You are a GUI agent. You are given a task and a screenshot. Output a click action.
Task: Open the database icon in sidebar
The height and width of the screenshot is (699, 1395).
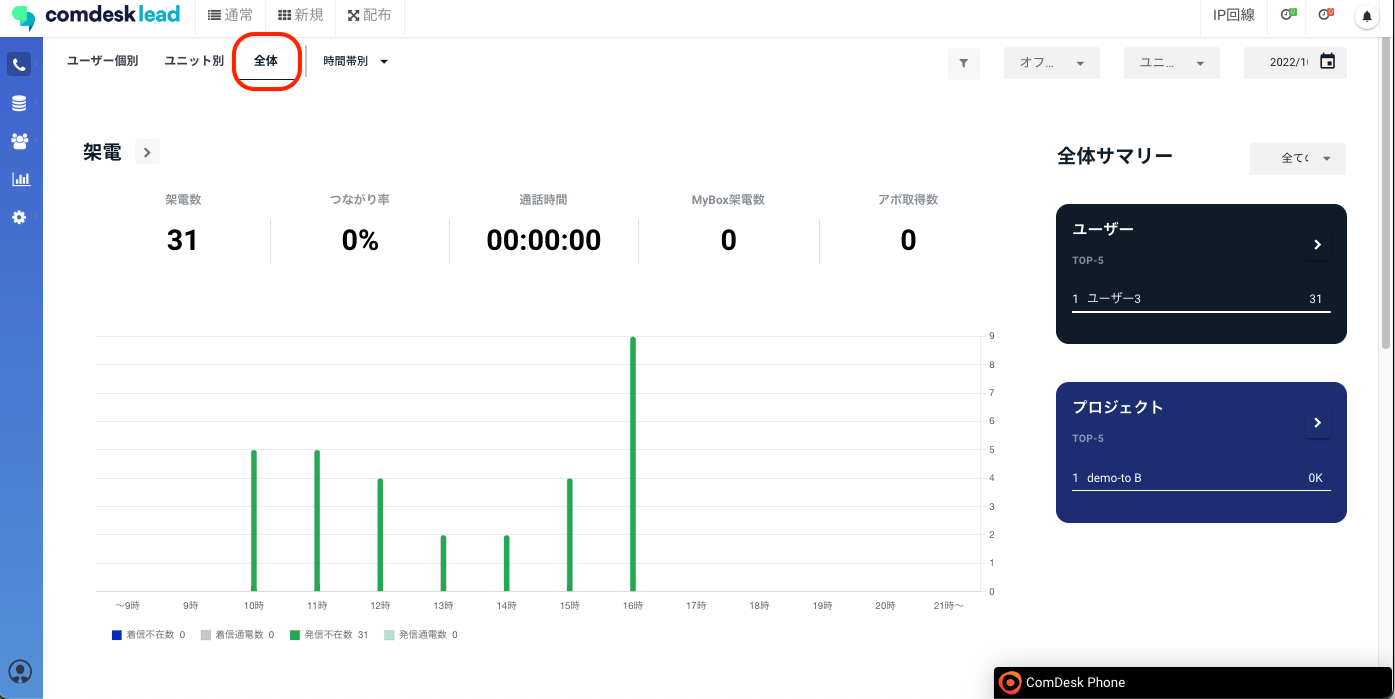click(x=19, y=104)
